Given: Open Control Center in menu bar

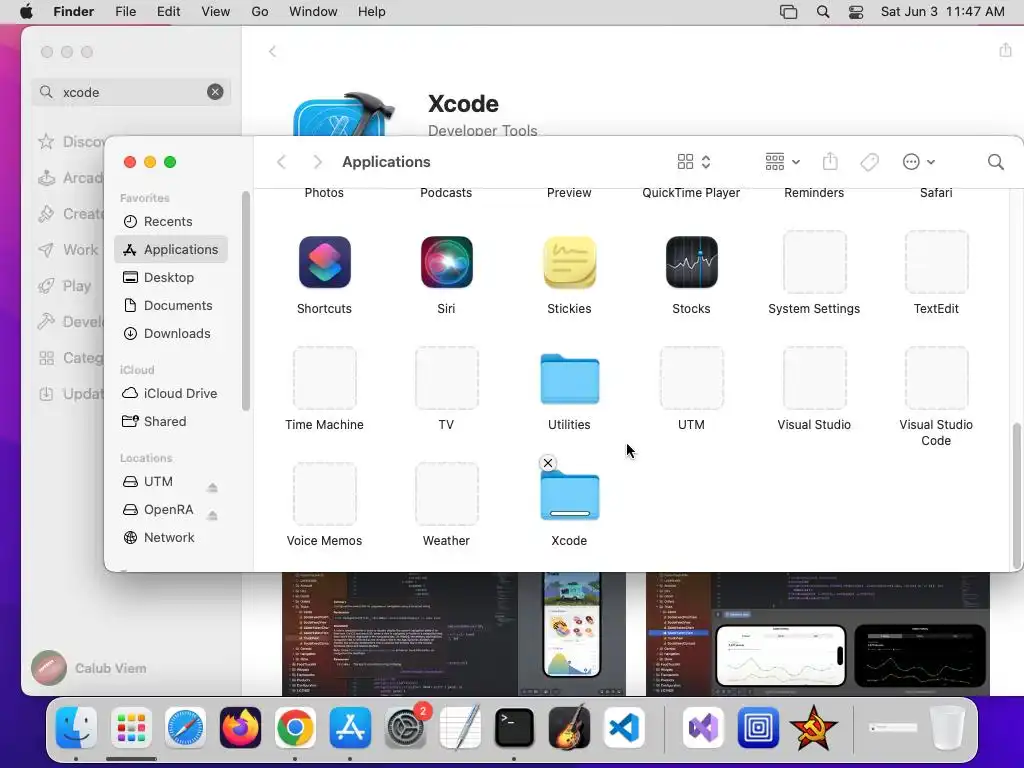Looking at the screenshot, I should pyautogui.click(x=856, y=12).
